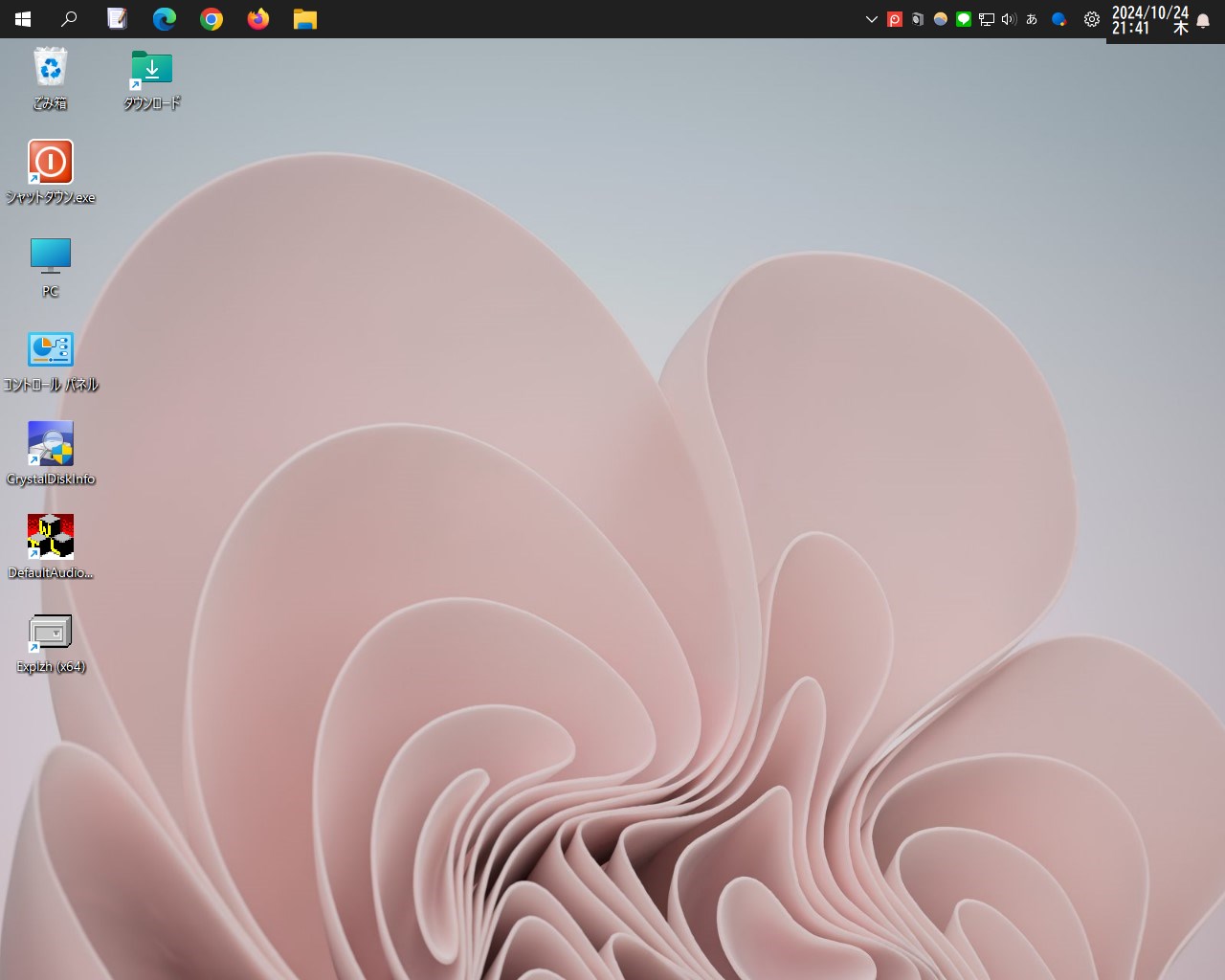Select the PC desktop icon

(x=51, y=267)
